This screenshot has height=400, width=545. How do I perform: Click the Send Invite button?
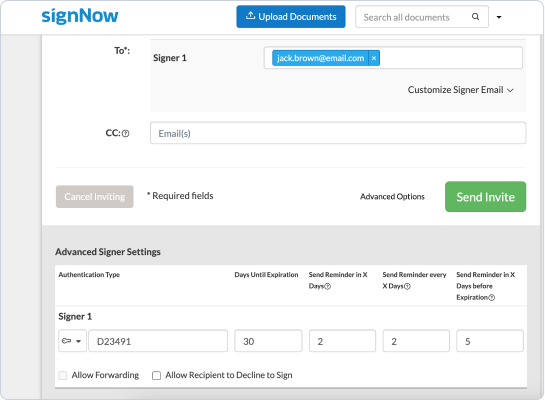click(485, 197)
